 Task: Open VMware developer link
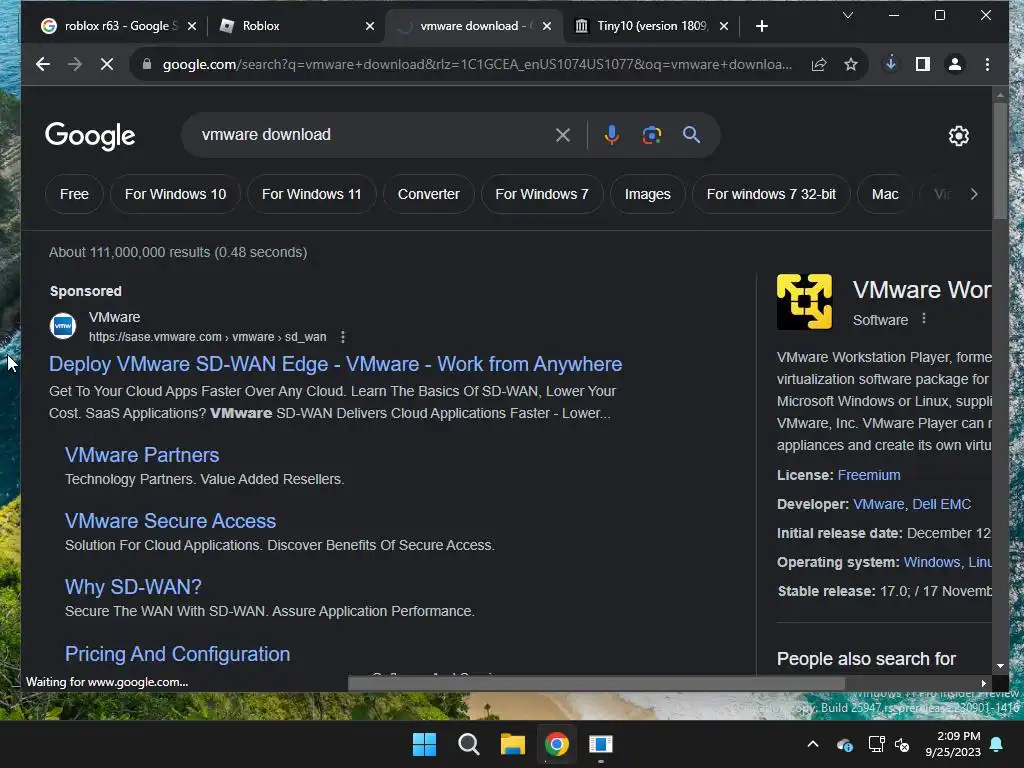pyautogui.click(x=878, y=504)
